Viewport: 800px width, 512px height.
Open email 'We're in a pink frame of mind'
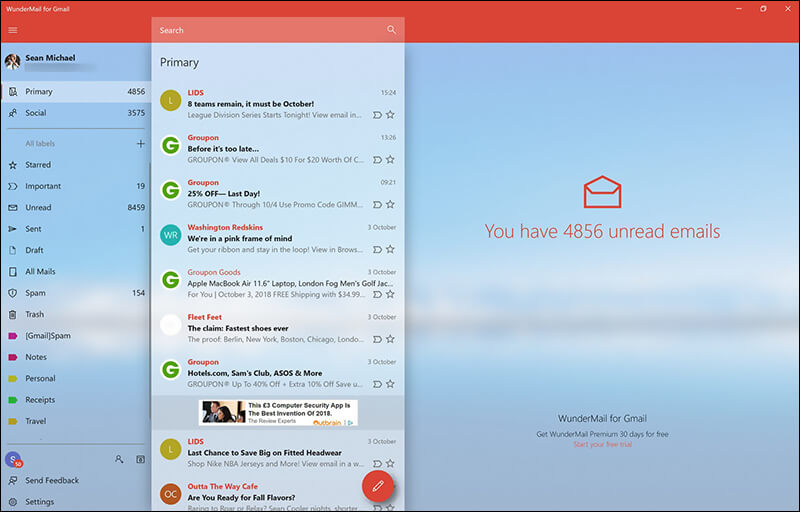pyautogui.click(x=278, y=239)
